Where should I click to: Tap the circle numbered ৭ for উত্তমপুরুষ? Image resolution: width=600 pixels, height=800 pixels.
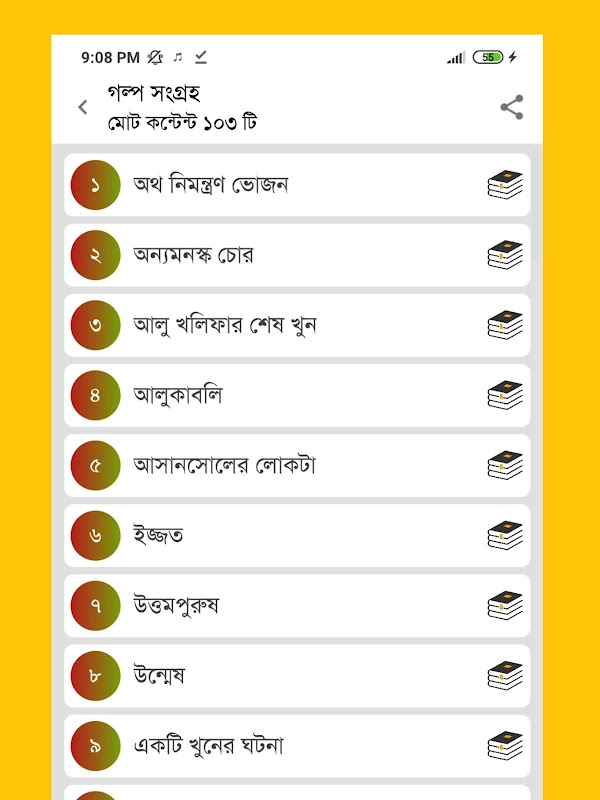[x=95, y=606]
